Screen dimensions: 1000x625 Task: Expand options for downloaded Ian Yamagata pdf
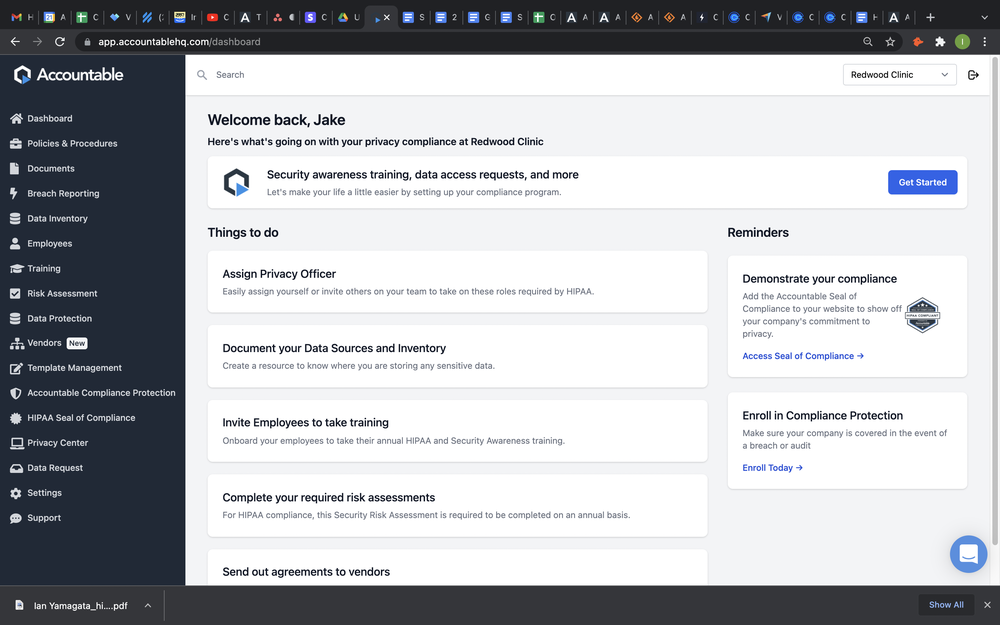147,605
